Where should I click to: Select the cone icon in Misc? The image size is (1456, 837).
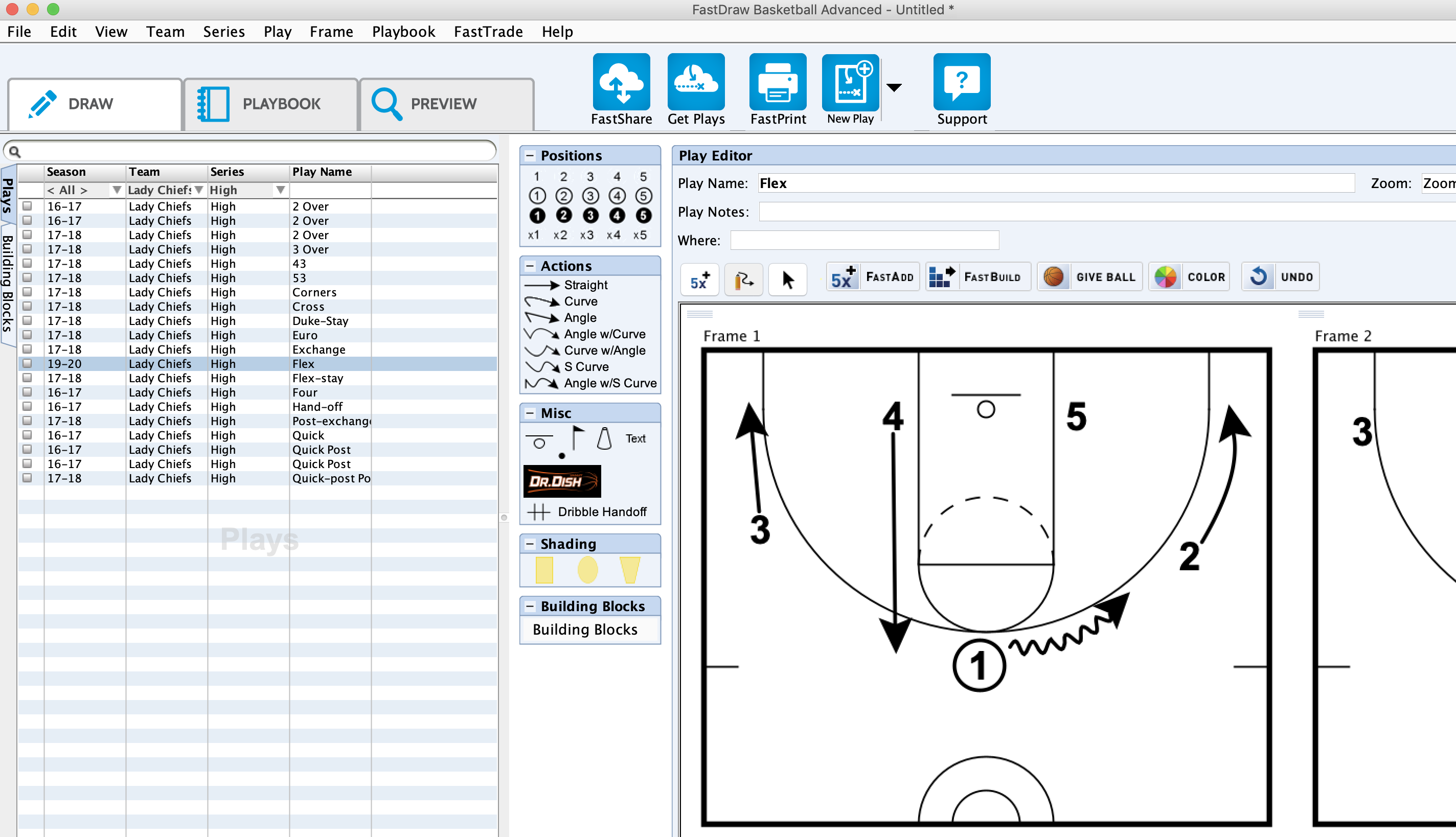[x=604, y=438]
